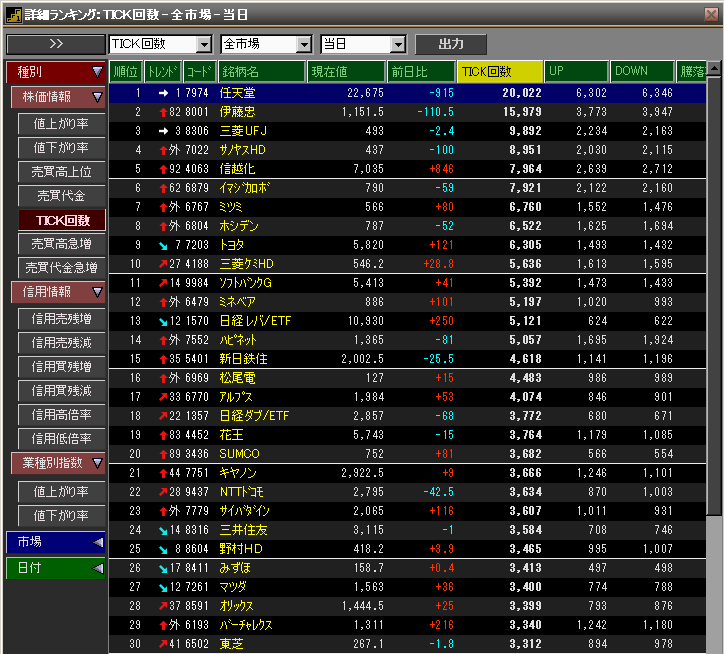Sort by 現在値 column header
Image resolution: width=724 pixels, height=654 pixels.
(x=346, y=72)
